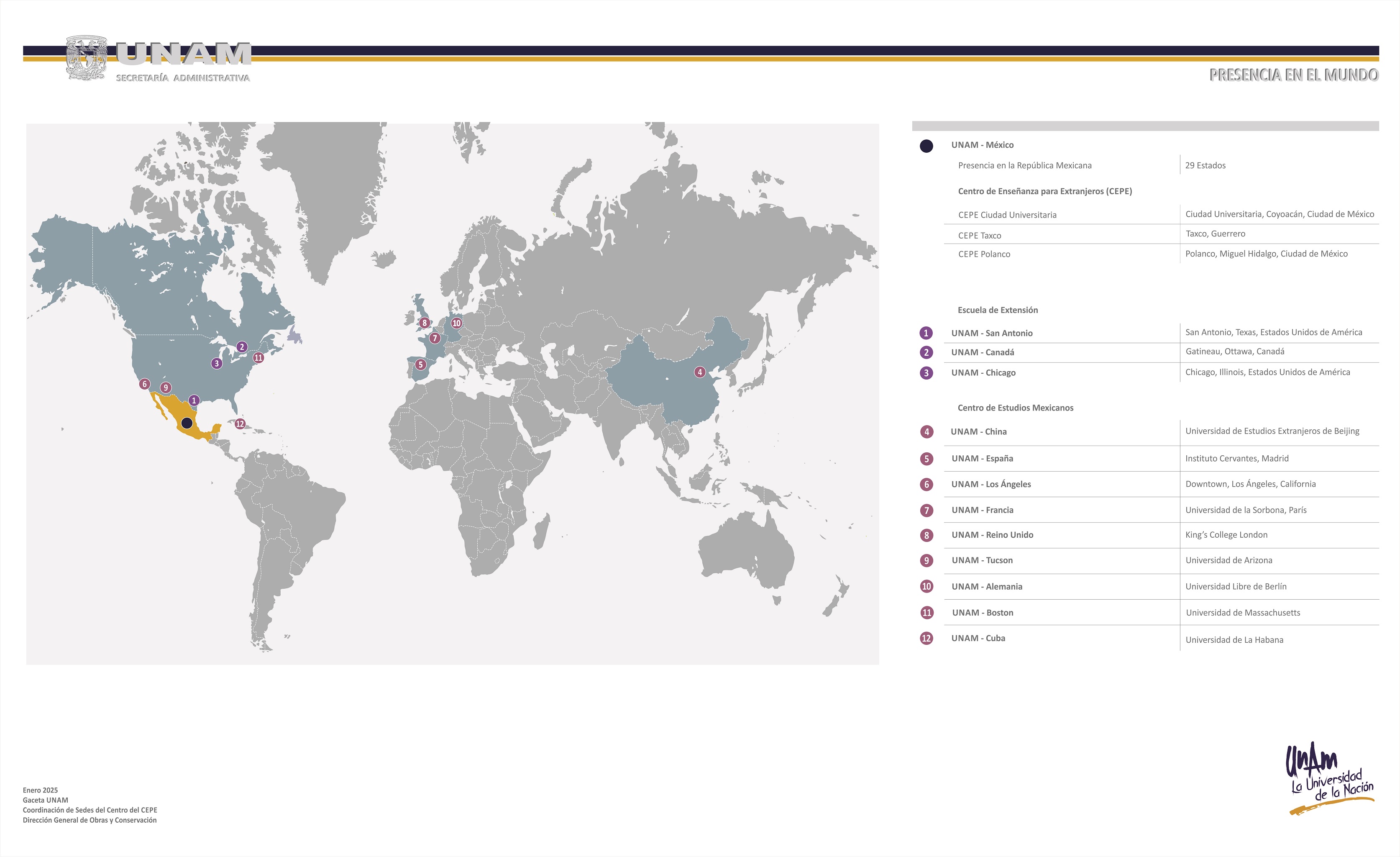Click 'Universidad Libre de Berlín' text
Screen dimensions: 1400x857
point(1236,586)
